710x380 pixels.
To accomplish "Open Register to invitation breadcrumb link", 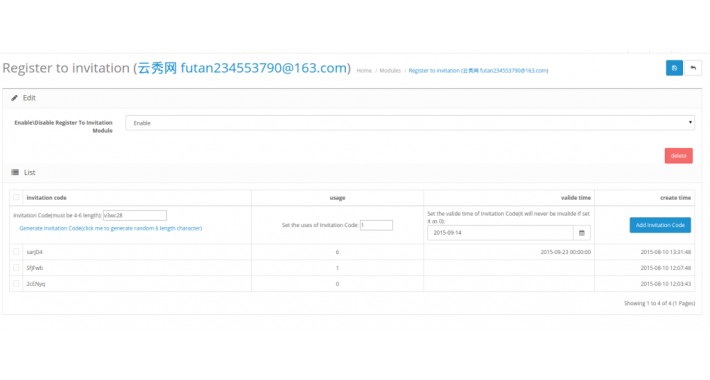I will click(x=478, y=71).
